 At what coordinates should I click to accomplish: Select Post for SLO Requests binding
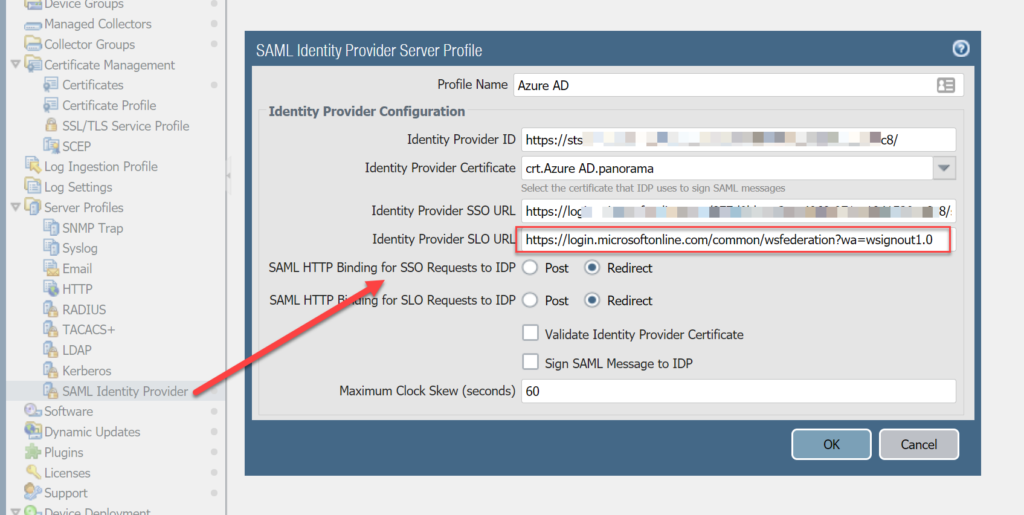pyautogui.click(x=530, y=300)
